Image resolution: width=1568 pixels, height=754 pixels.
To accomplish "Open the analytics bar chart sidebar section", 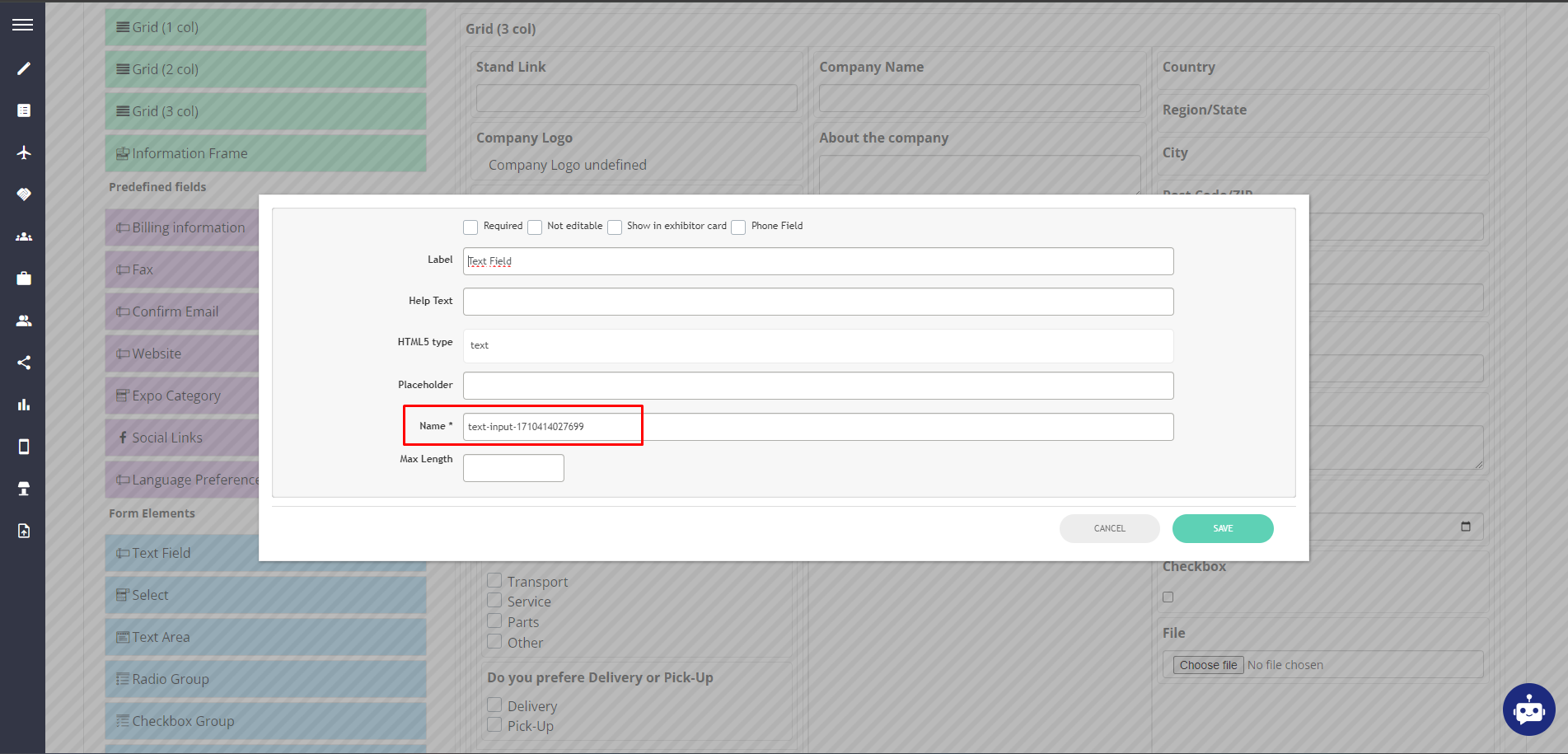I will pos(23,404).
